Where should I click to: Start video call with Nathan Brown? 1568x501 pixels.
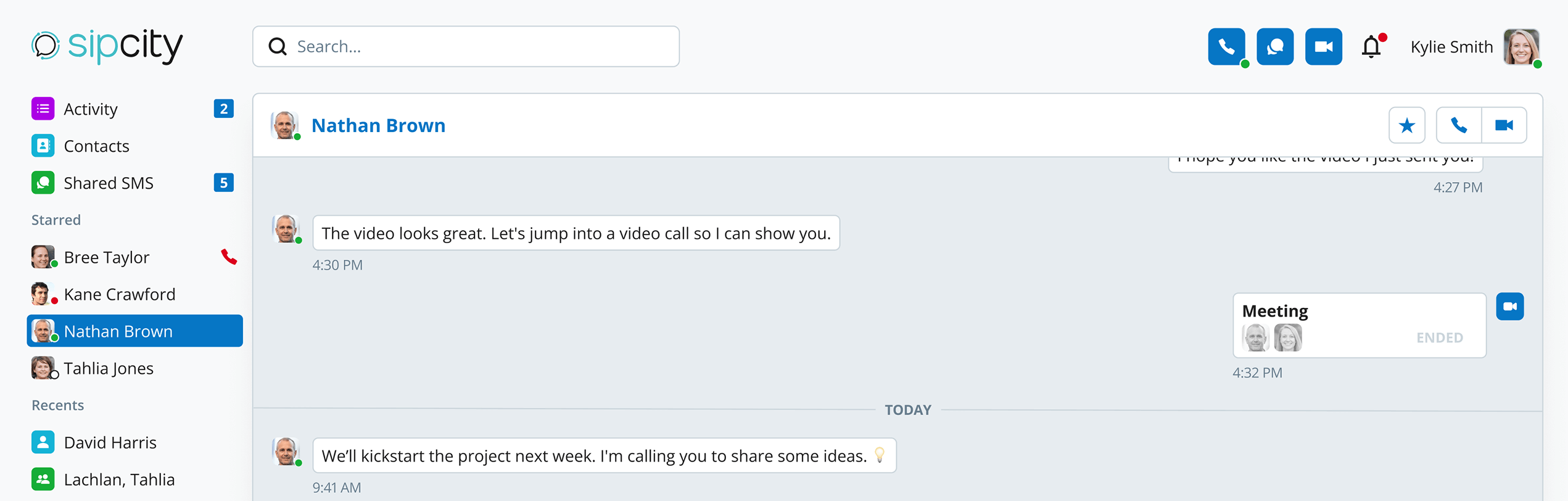point(1504,125)
